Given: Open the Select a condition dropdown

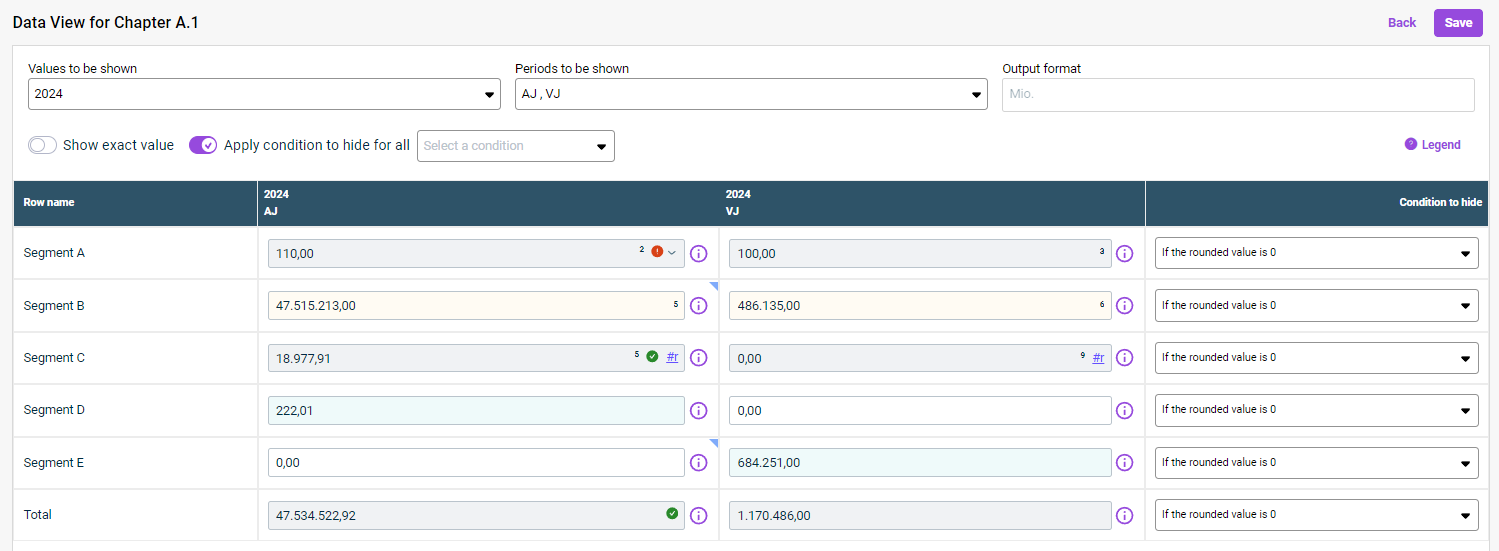Looking at the screenshot, I should pos(516,146).
